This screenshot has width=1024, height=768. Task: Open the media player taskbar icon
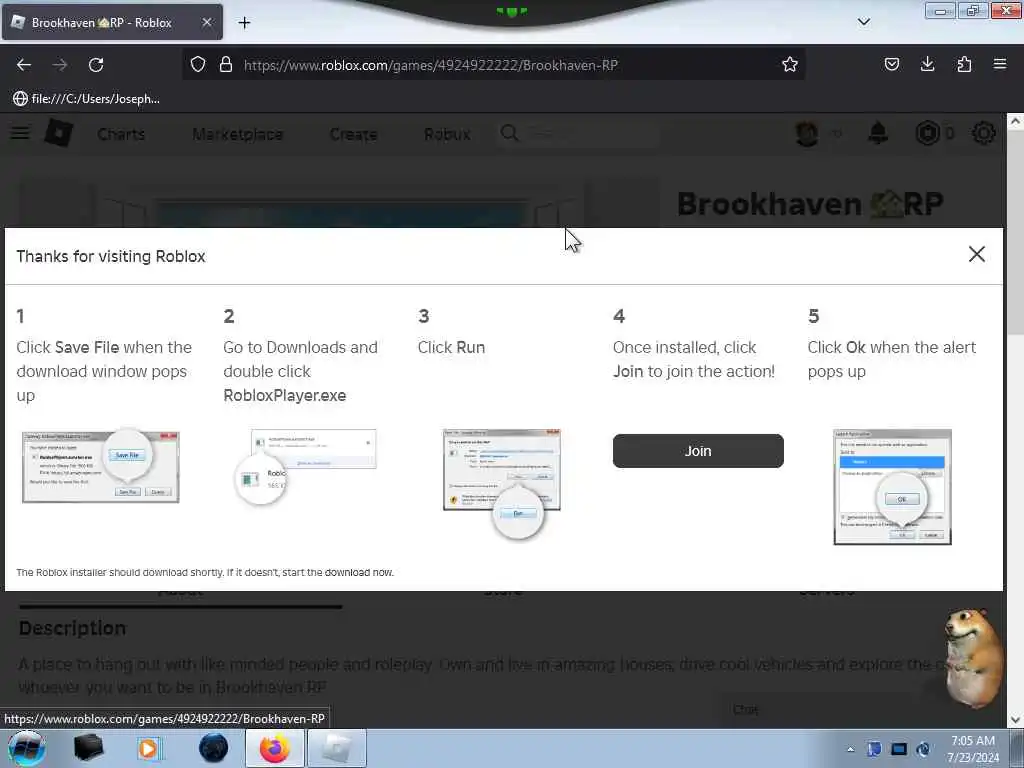(x=148, y=748)
